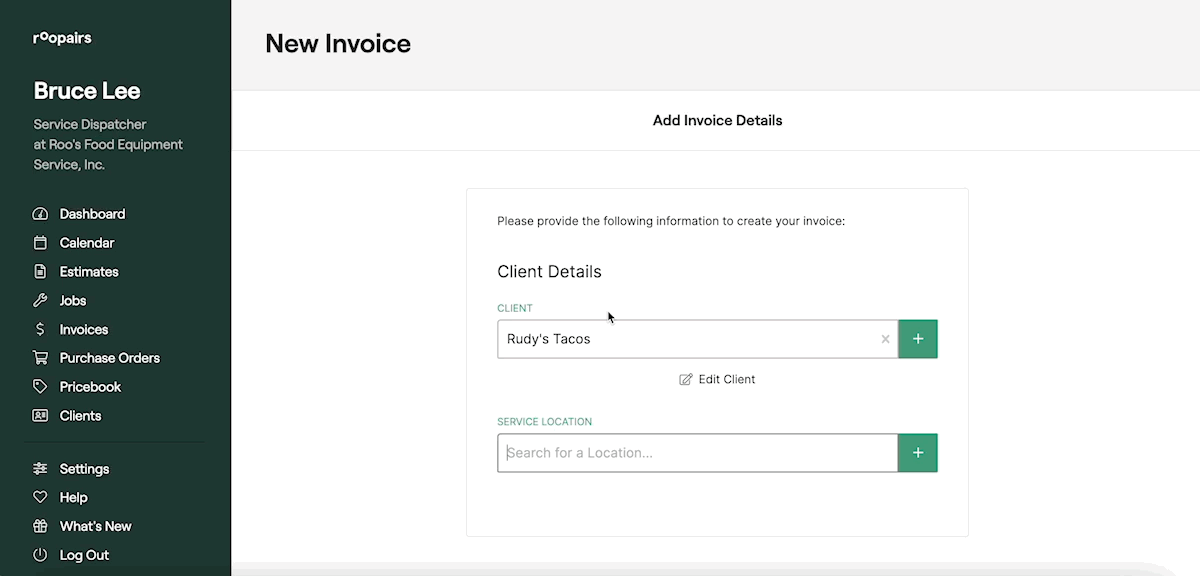Click the Dashboard gauge icon
Screen dimensions: 1200x576
[40, 214]
